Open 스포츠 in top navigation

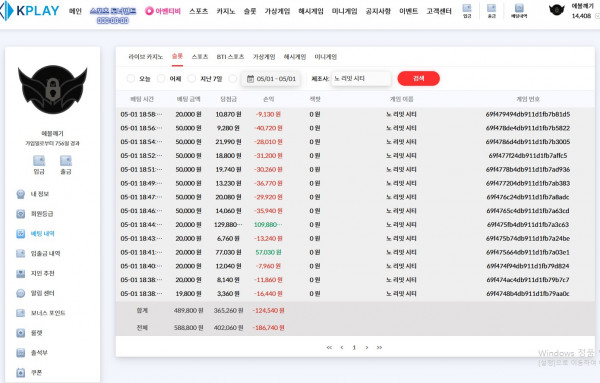198,11
